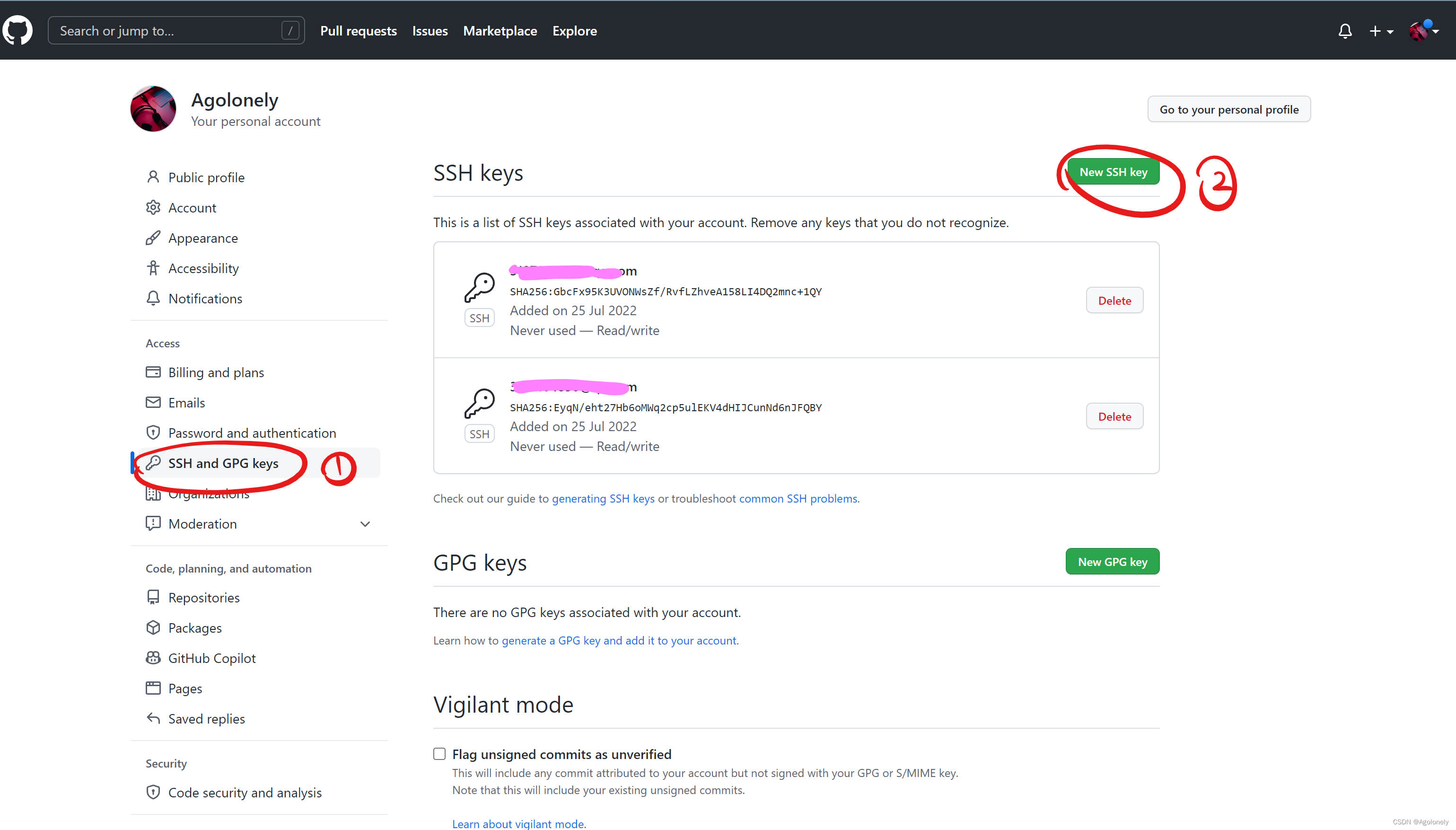The height and width of the screenshot is (830, 1456).
Task: Click the Password and authentication shield icon
Action: tap(153, 432)
